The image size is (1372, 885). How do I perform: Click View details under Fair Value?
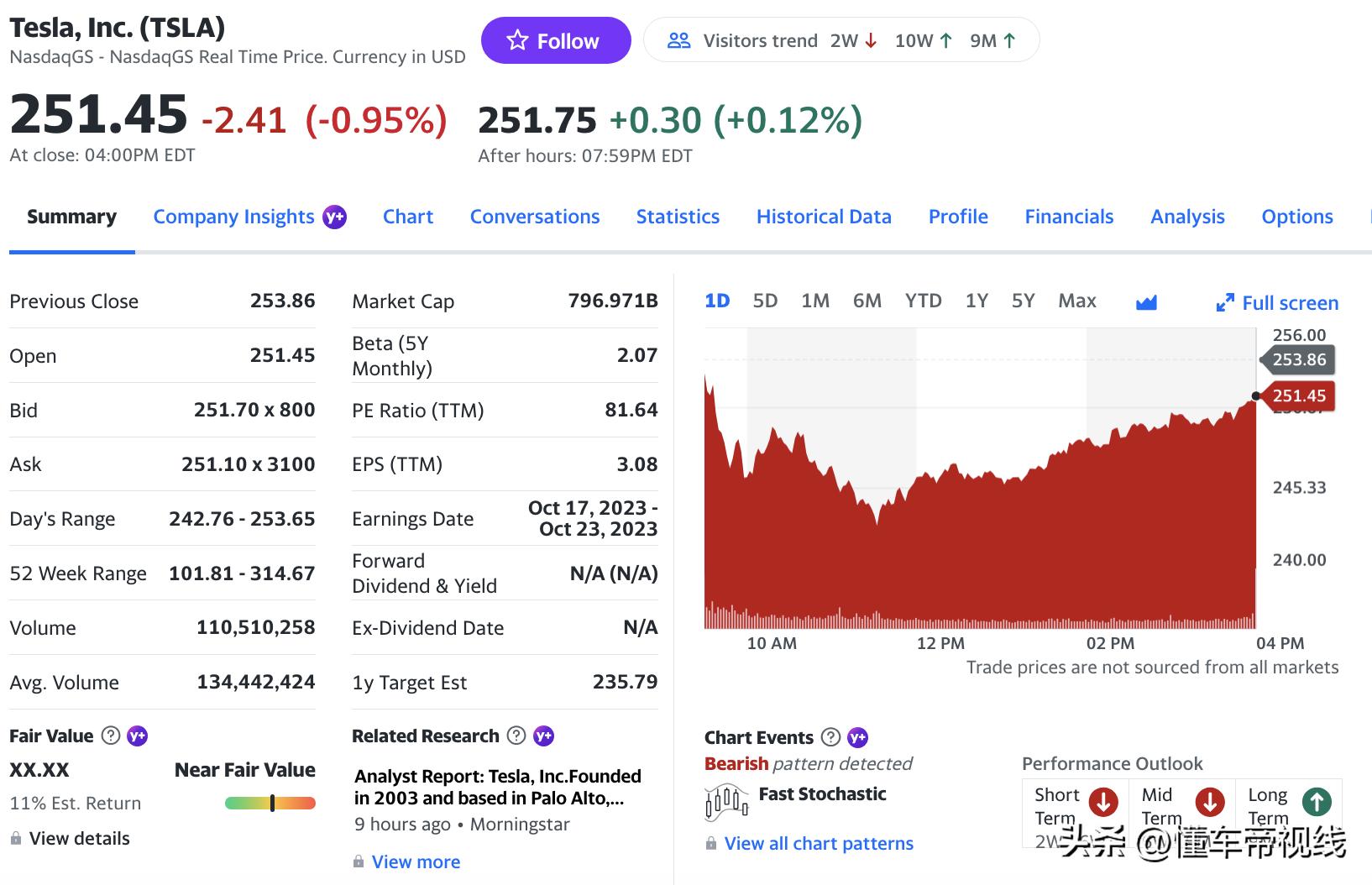80,838
